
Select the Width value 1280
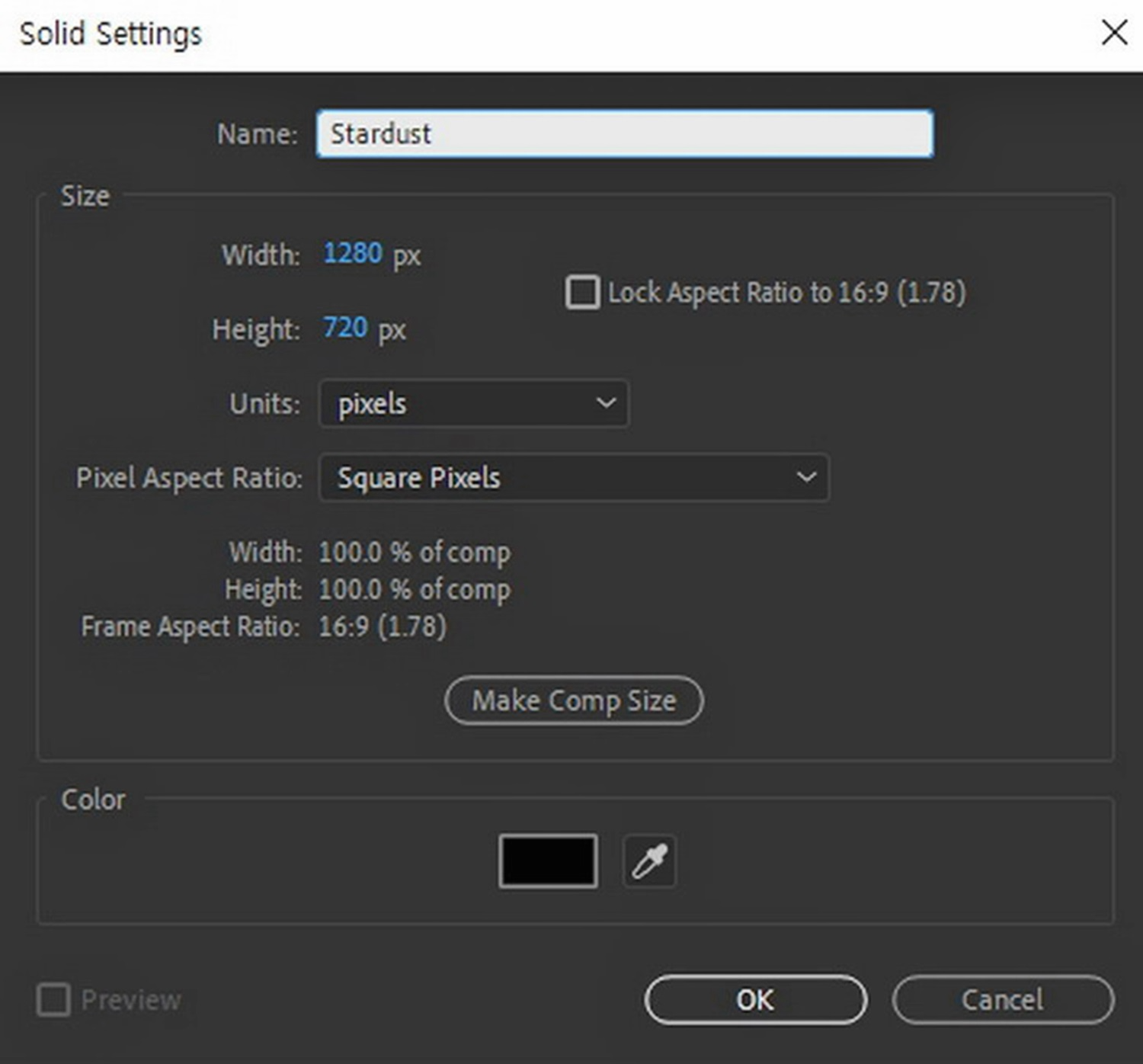353,253
